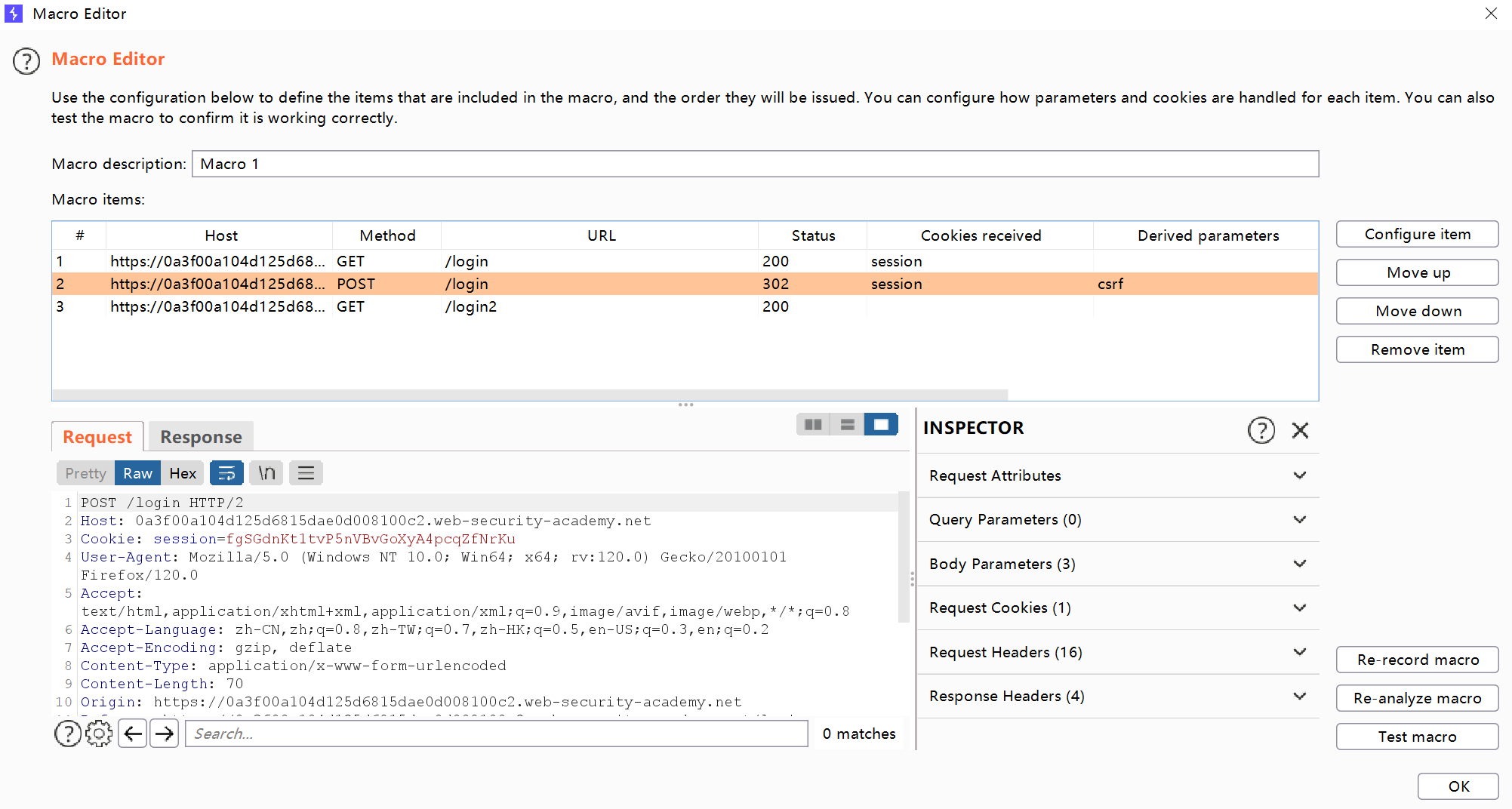Open Macro Editor help icon
Viewport: 1512px width, 809px height.
(x=26, y=61)
